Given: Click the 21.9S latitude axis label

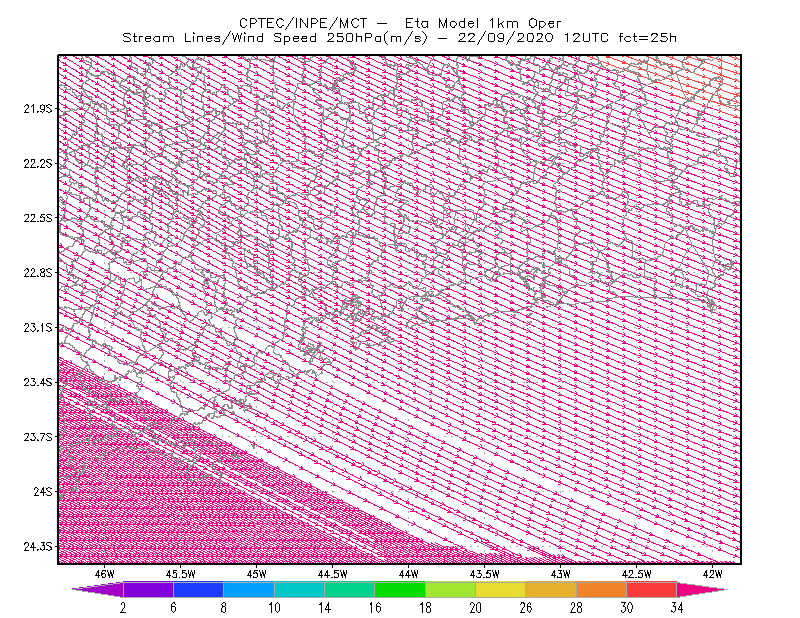Looking at the screenshot, I should [x=38, y=109].
